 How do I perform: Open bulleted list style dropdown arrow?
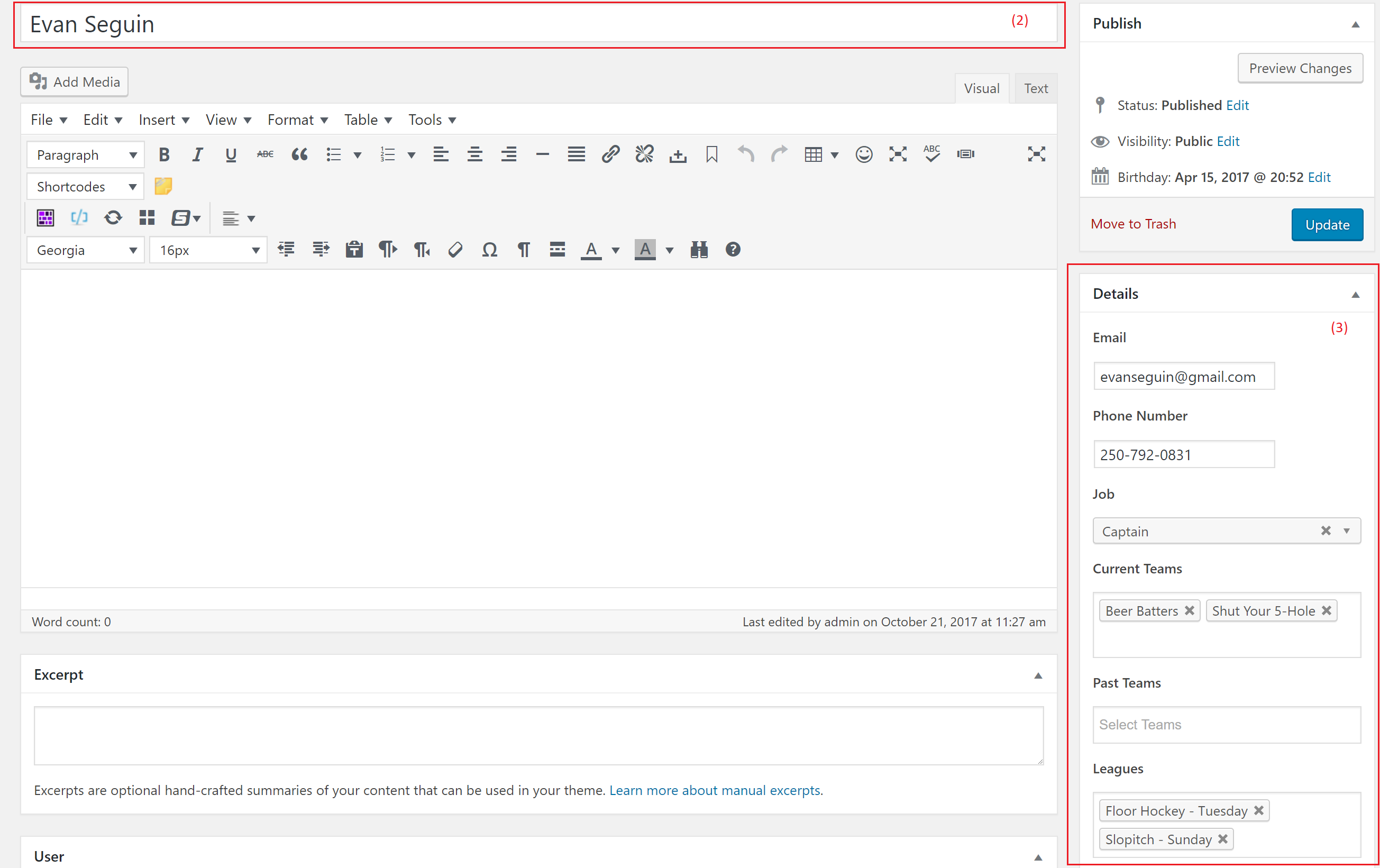358,154
